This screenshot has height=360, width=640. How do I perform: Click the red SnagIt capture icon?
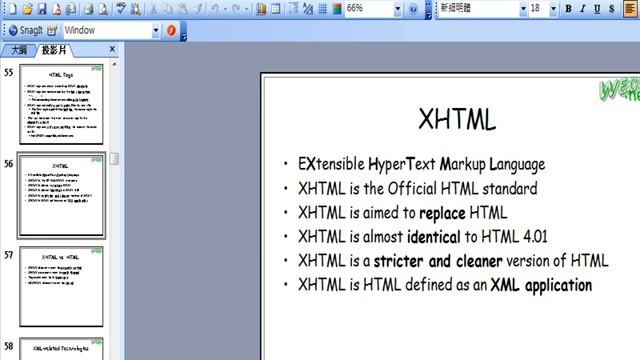[x=171, y=30]
